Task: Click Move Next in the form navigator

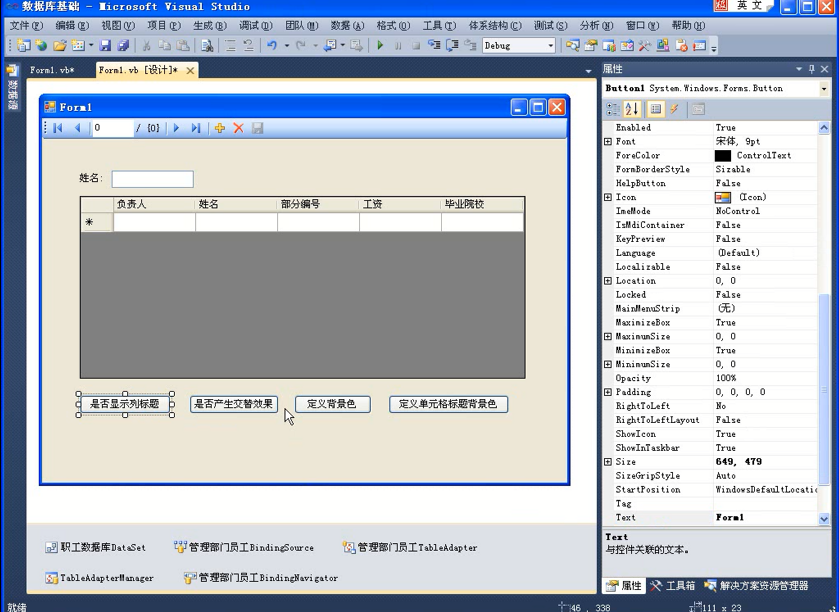Action: point(176,128)
